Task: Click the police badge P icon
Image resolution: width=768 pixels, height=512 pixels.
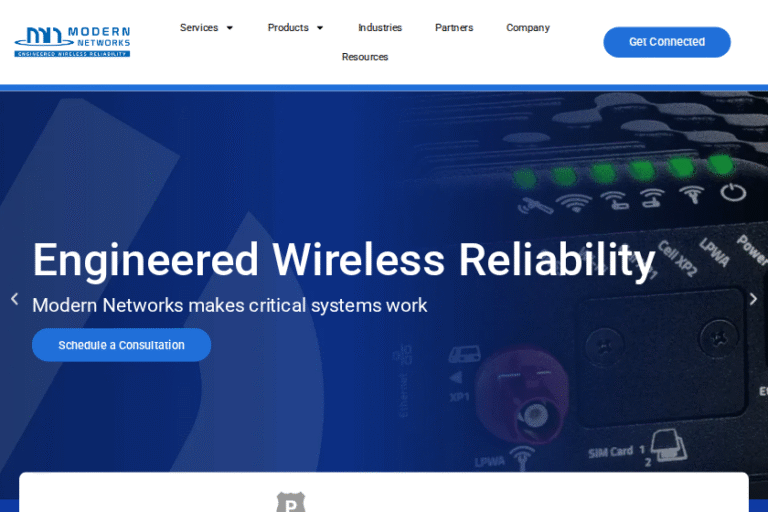Action: point(291,502)
